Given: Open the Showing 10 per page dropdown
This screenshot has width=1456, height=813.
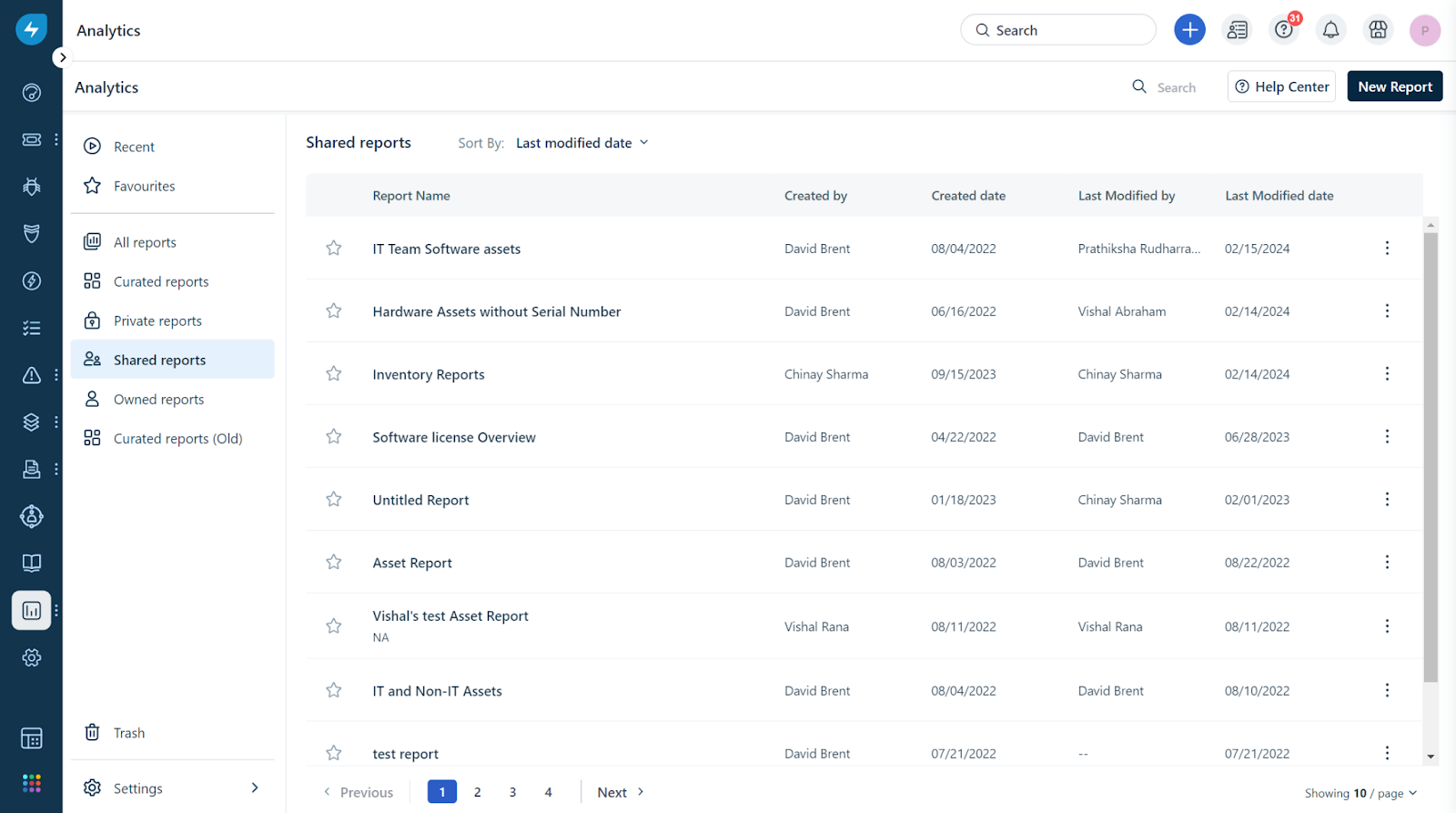Looking at the screenshot, I should coord(1360,793).
